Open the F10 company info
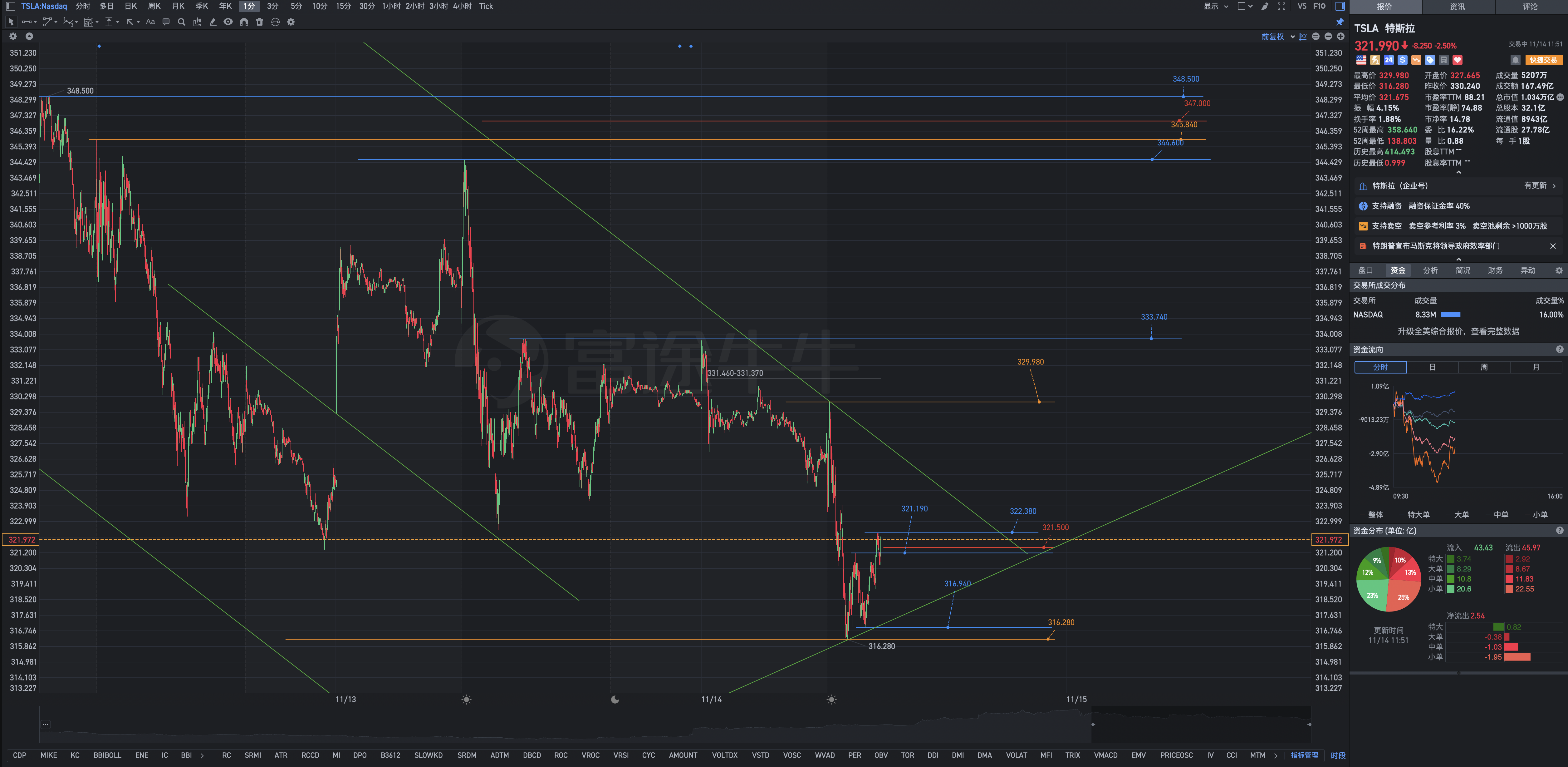The height and width of the screenshot is (767, 1568). click(x=1320, y=6)
